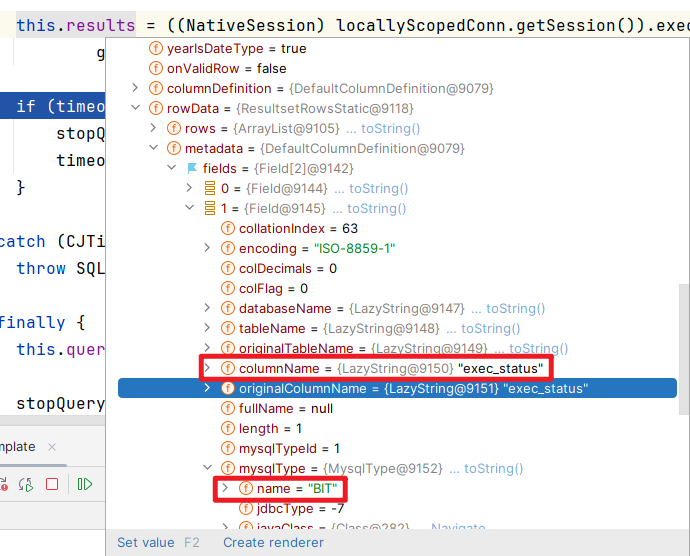This screenshot has width=690, height=556.
Task: Select the colFlag = 0 row
Action: pyautogui.click(x=264, y=288)
